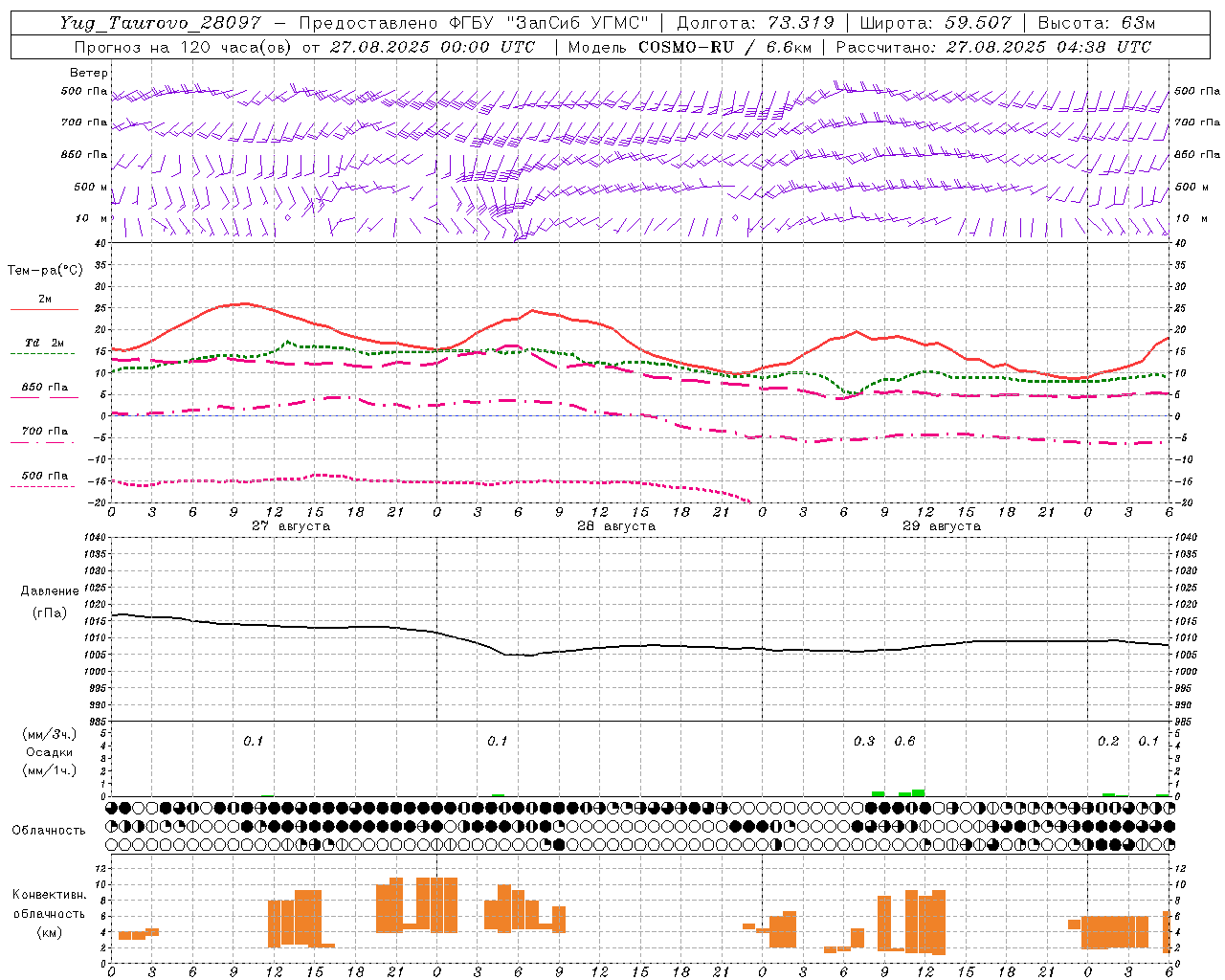Click the 0.6 precipitation amount value

tap(904, 741)
